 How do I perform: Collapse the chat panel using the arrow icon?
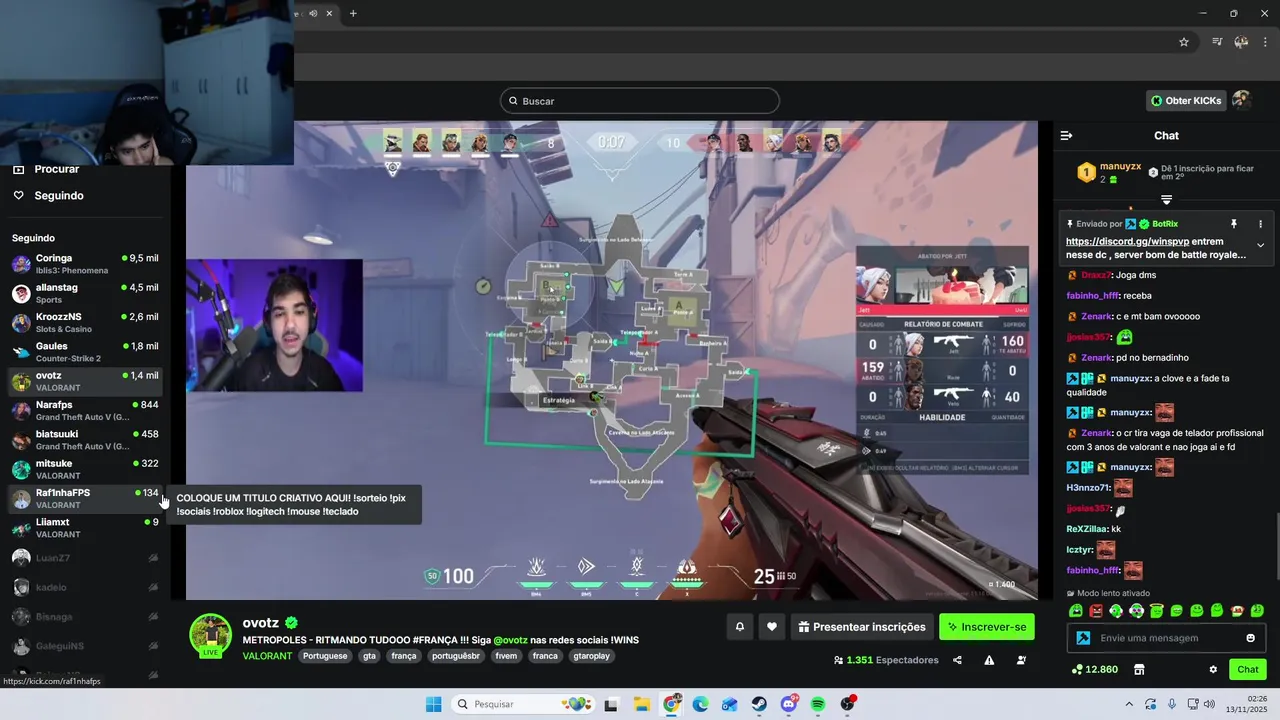[x=1066, y=135]
